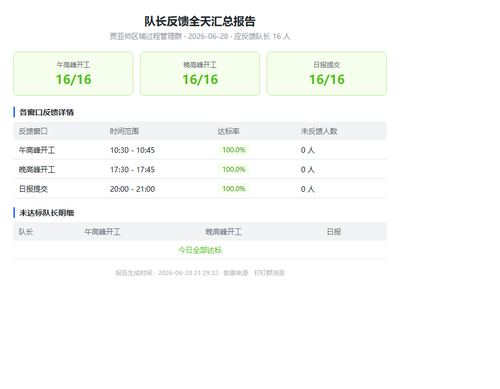Click 0 人 in the 午高峰开工 row
500x389 pixels.
tap(308, 150)
